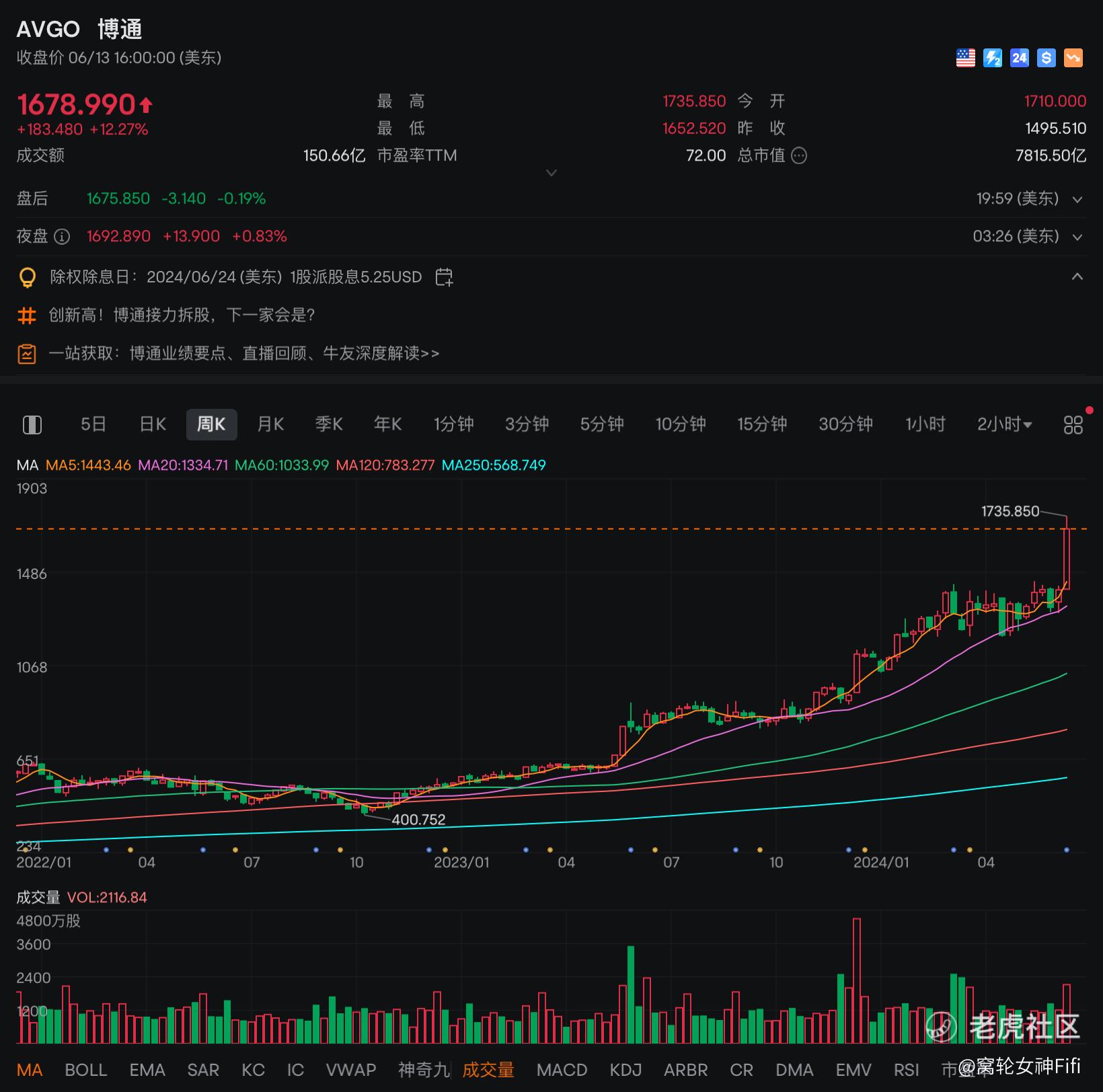Switch to 日K daily candles
The width and height of the screenshot is (1103, 1092).
click(153, 424)
